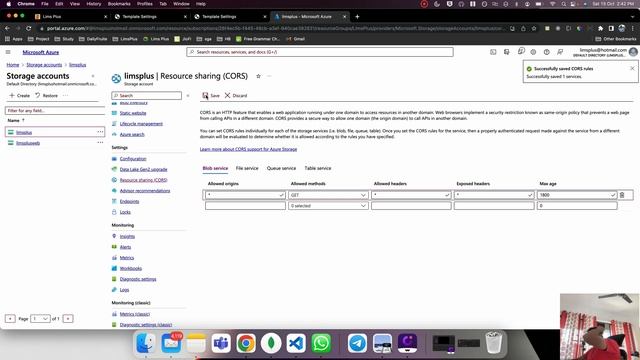Image resolution: width=640 pixels, height=360 pixels.
Task: Click the Azure global search field
Action: click(x=320, y=52)
